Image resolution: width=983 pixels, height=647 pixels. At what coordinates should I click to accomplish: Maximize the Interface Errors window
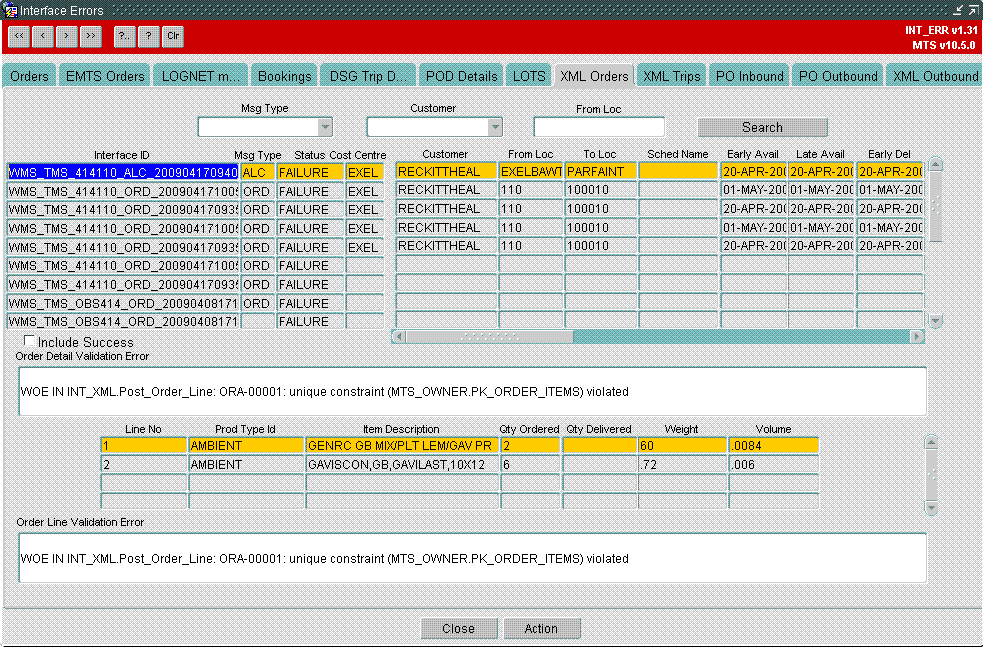(x=972, y=10)
